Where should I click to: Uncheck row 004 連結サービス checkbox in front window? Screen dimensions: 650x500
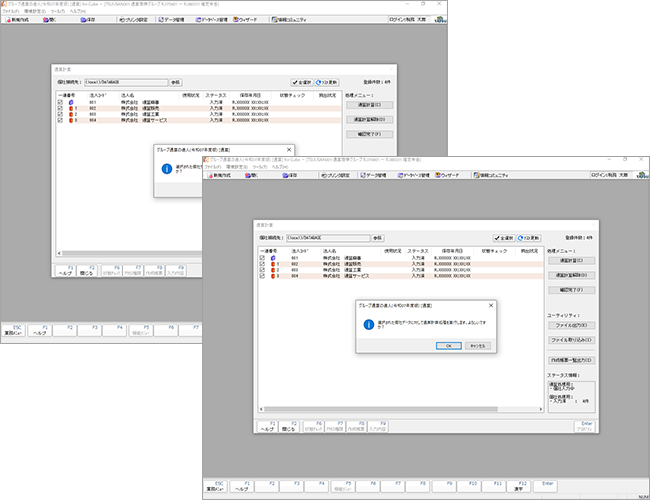click(x=262, y=276)
